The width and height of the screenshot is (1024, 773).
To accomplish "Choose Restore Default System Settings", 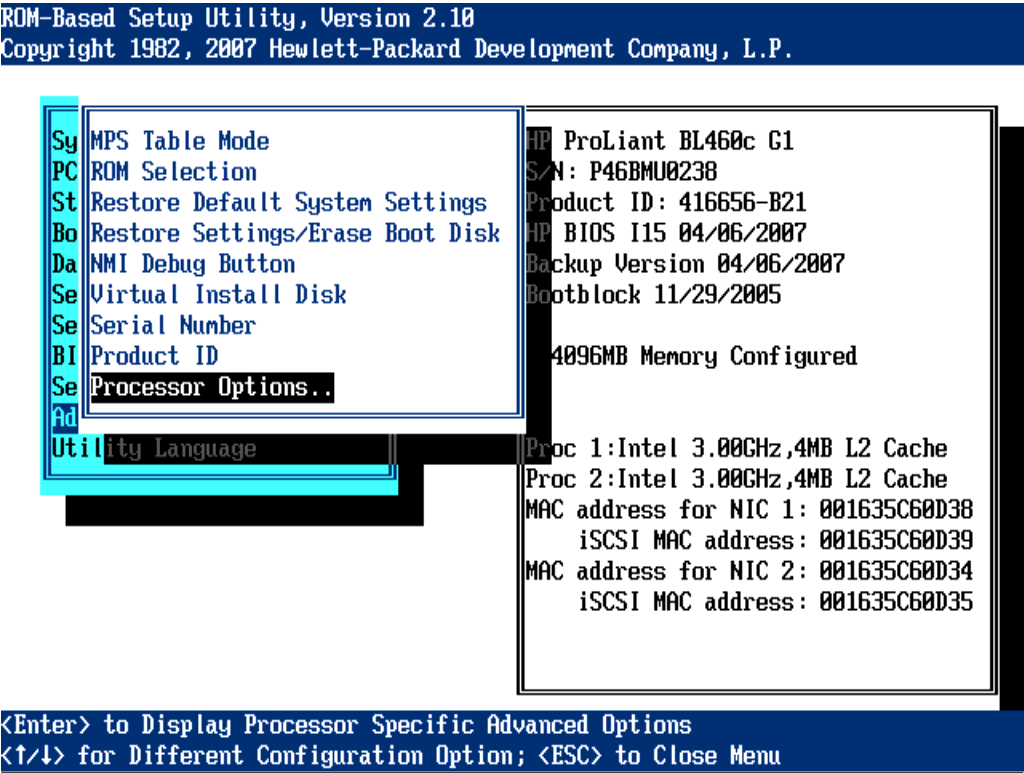I will (289, 202).
